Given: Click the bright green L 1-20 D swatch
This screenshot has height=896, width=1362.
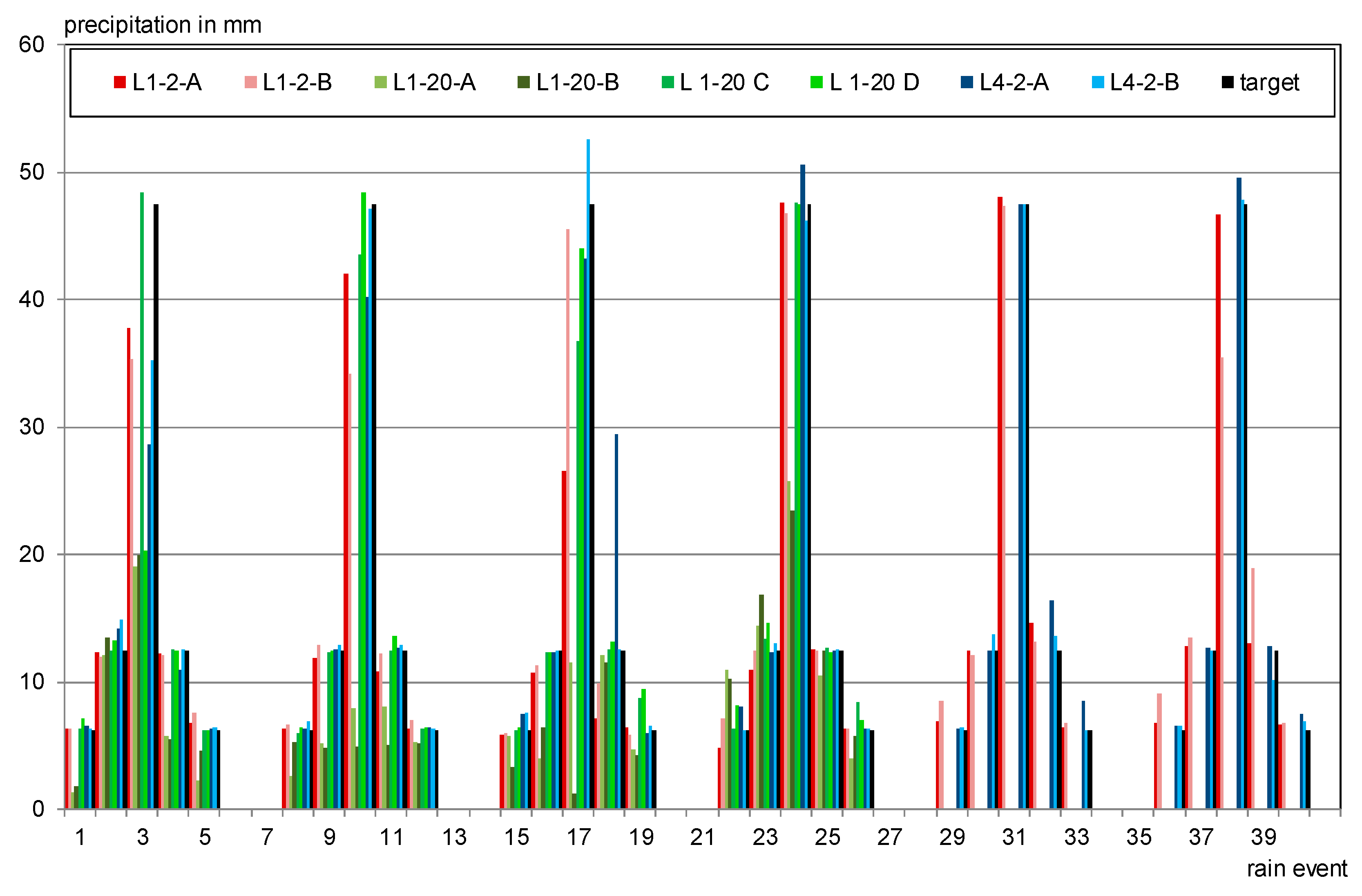Looking at the screenshot, I should pos(817,82).
